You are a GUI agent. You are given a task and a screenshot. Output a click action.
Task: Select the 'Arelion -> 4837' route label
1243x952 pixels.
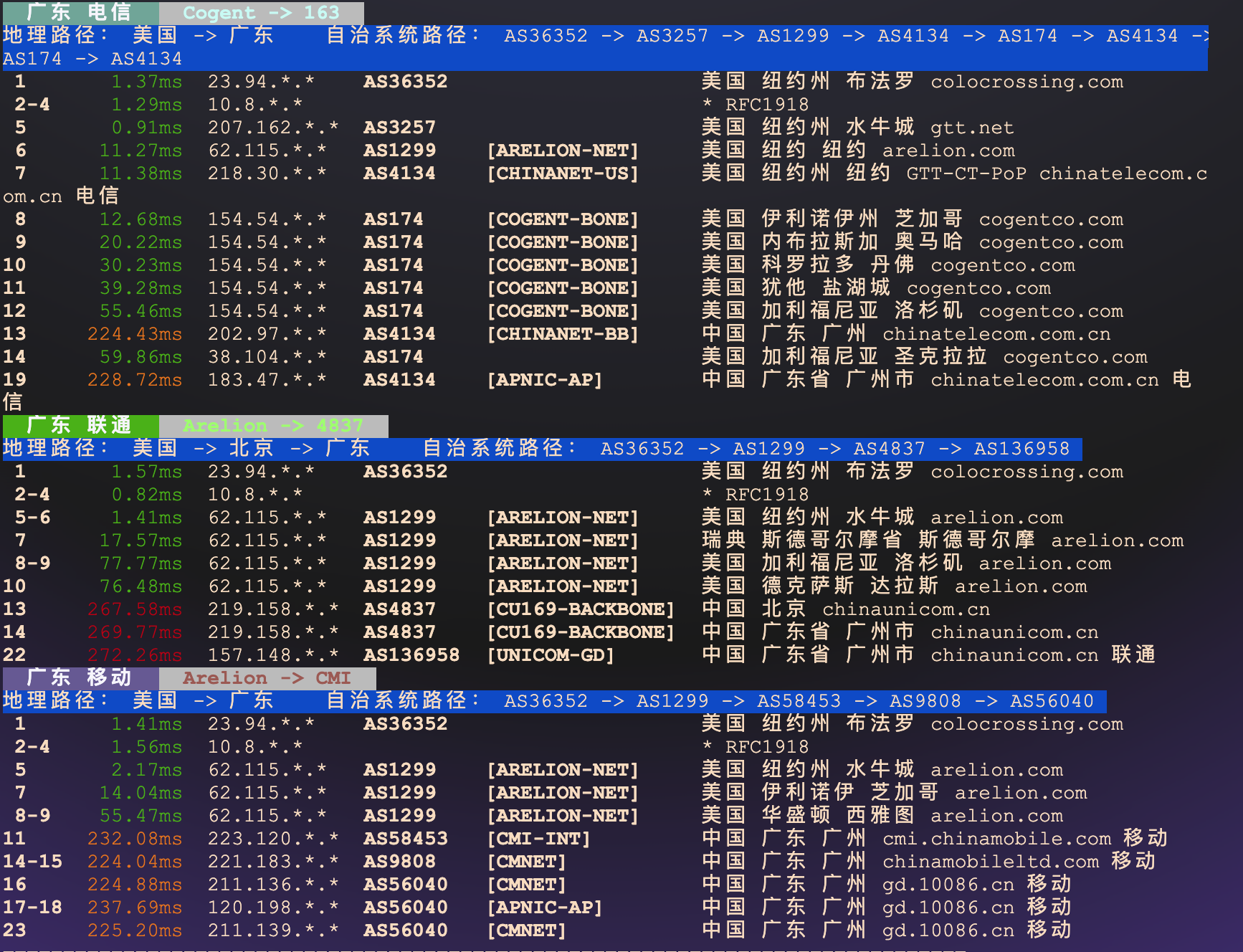pyautogui.click(x=273, y=425)
